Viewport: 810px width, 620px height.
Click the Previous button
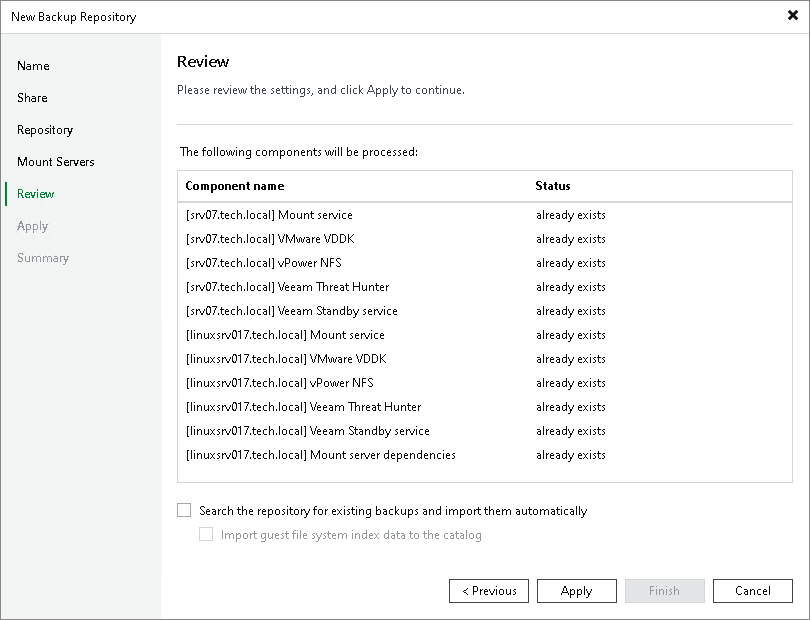click(489, 591)
